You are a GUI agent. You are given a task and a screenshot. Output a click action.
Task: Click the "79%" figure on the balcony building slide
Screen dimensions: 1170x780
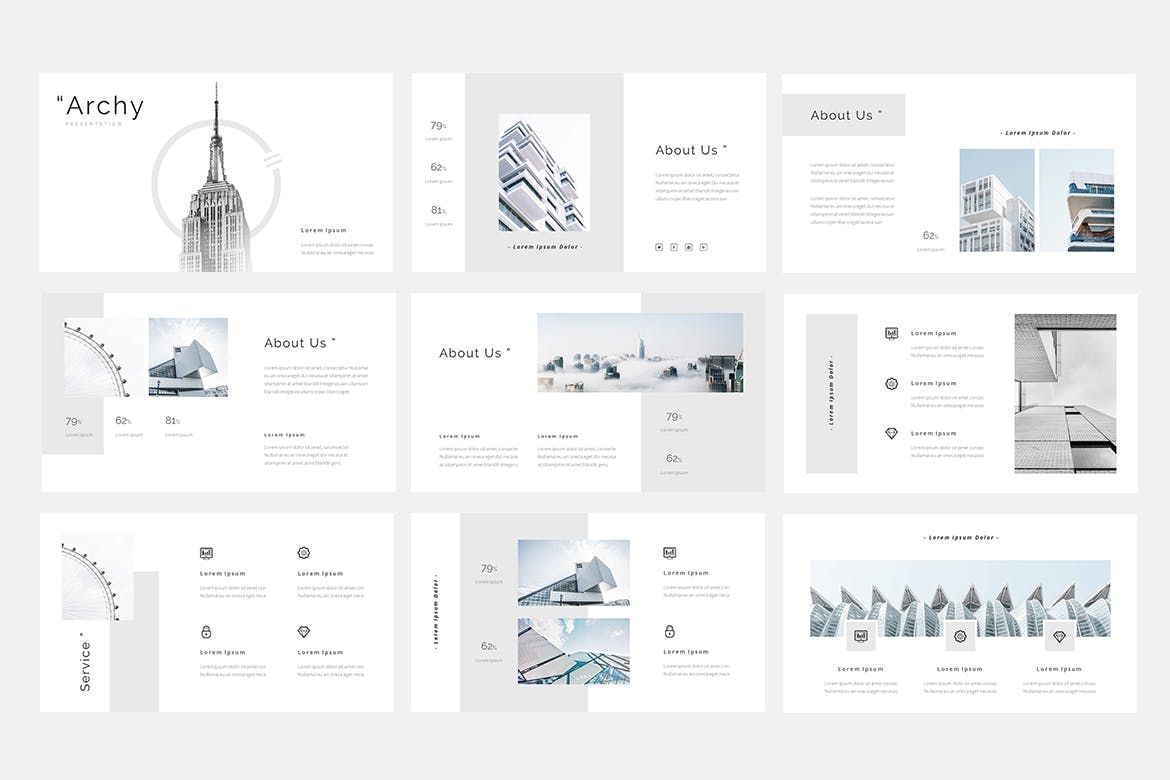(439, 125)
